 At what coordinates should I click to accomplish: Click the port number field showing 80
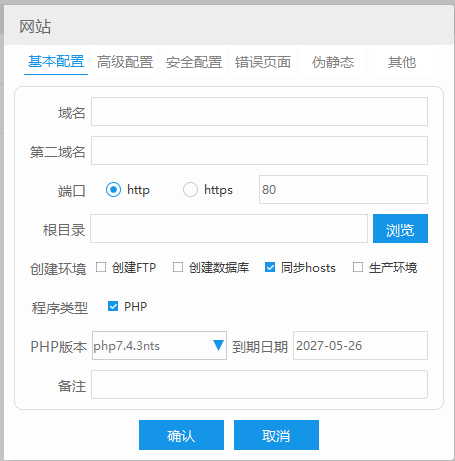(x=343, y=189)
